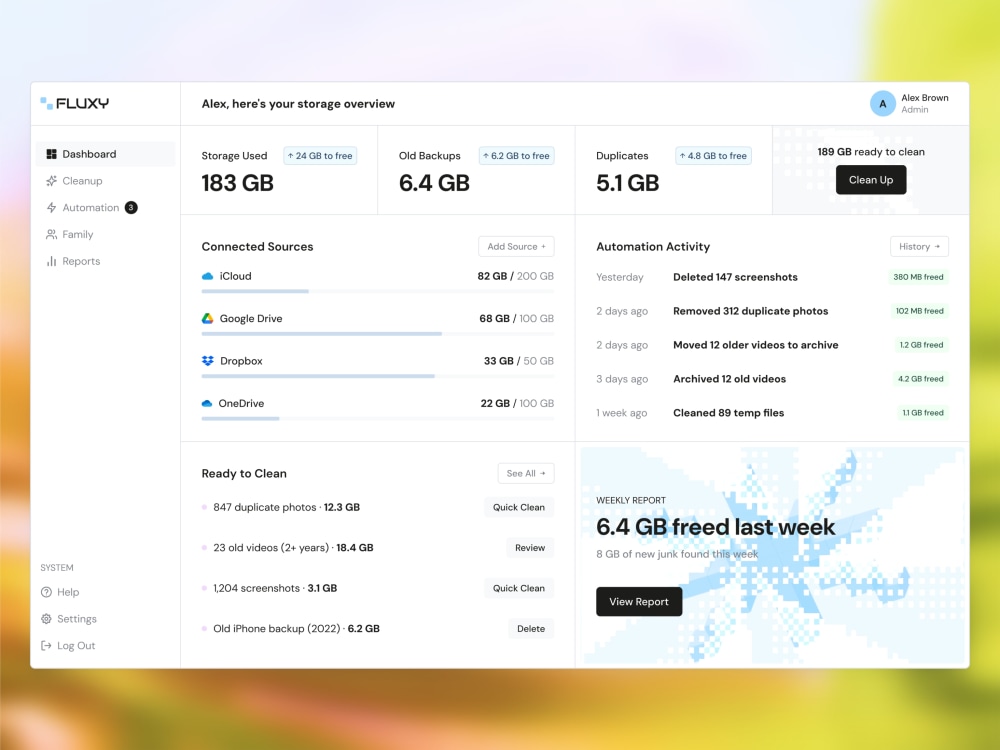The image size is (1000, 750).
Task: Click the 380 MB freed tag
Action: coord(918,277)
